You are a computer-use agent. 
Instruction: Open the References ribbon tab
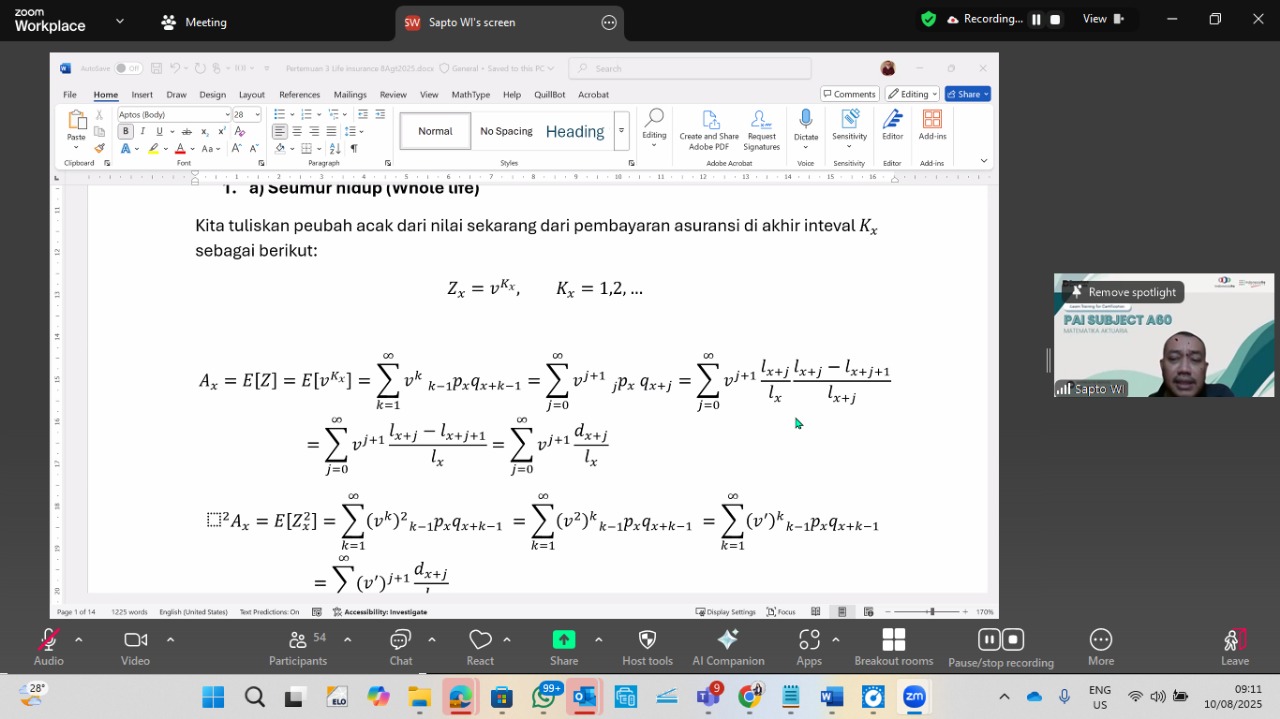299,95
